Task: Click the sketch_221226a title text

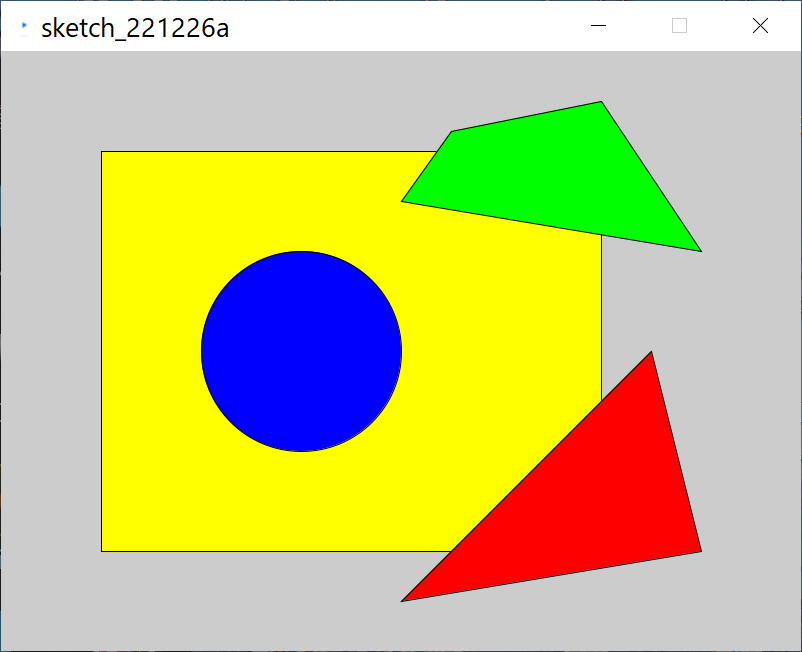Action: click(135, 28)
